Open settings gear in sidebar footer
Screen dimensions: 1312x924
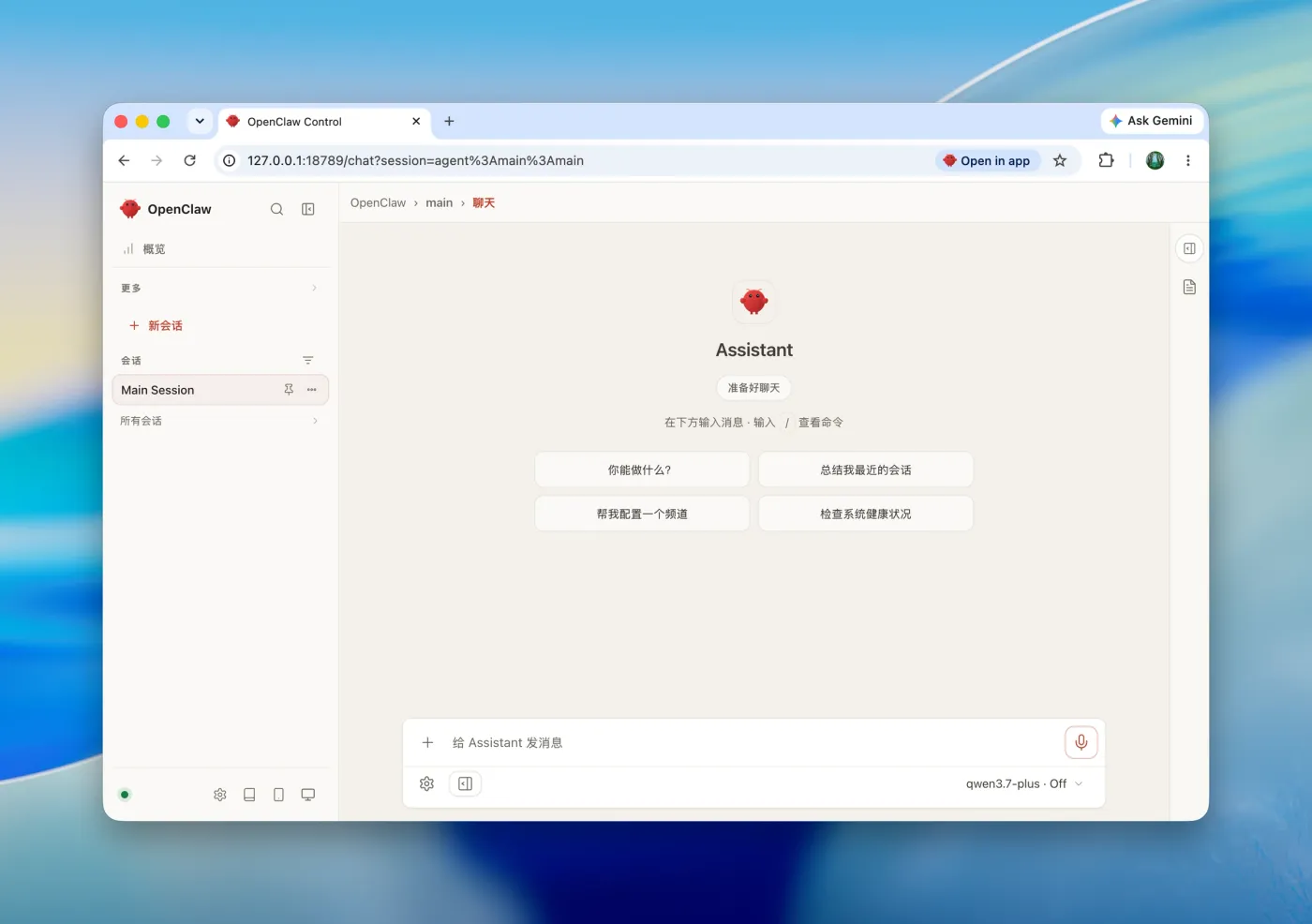click(x=220, y=795)
